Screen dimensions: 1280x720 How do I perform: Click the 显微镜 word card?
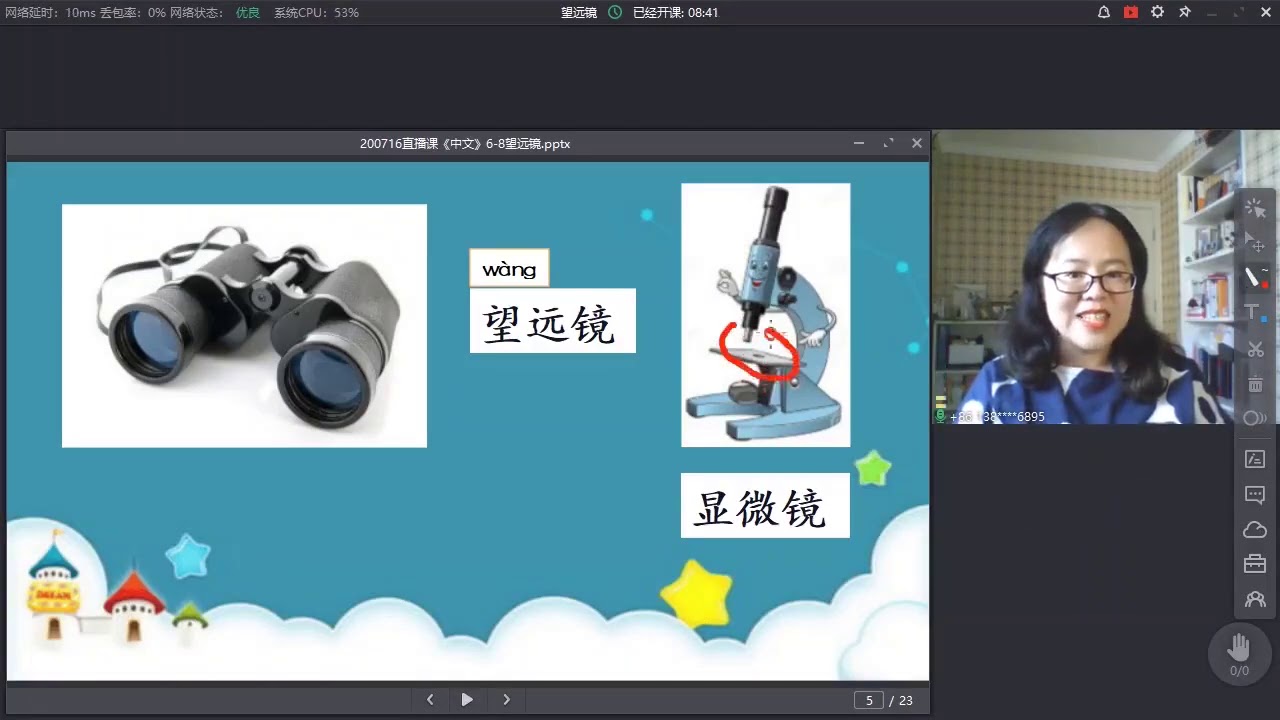pyautogui.click(x=765, y=506)
